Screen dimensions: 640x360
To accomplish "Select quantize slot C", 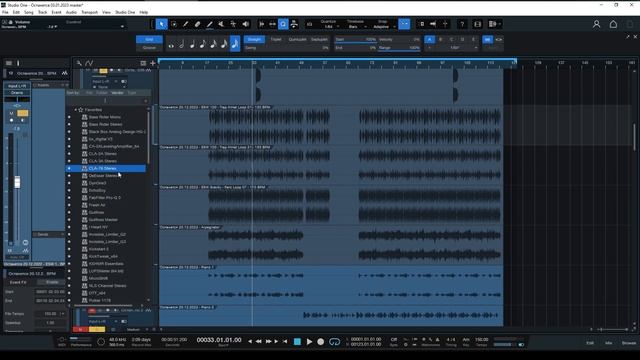I will (451, 40).
